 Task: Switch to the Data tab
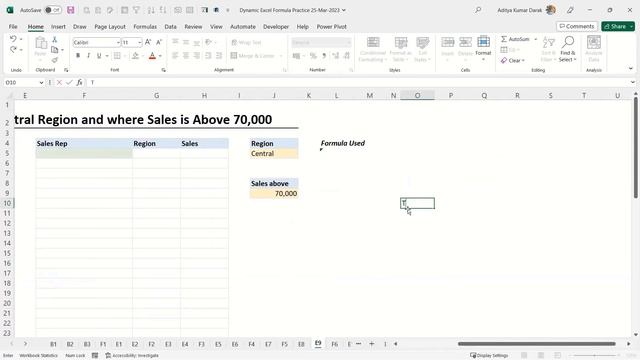coord(171,27)
